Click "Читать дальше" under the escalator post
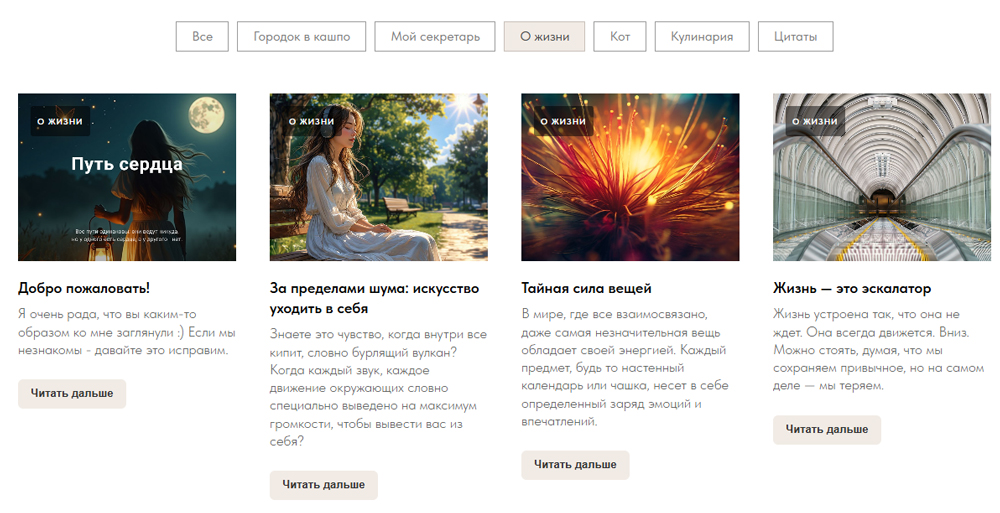This screenshot has width=1000, height=513. [x=827, y=430]
